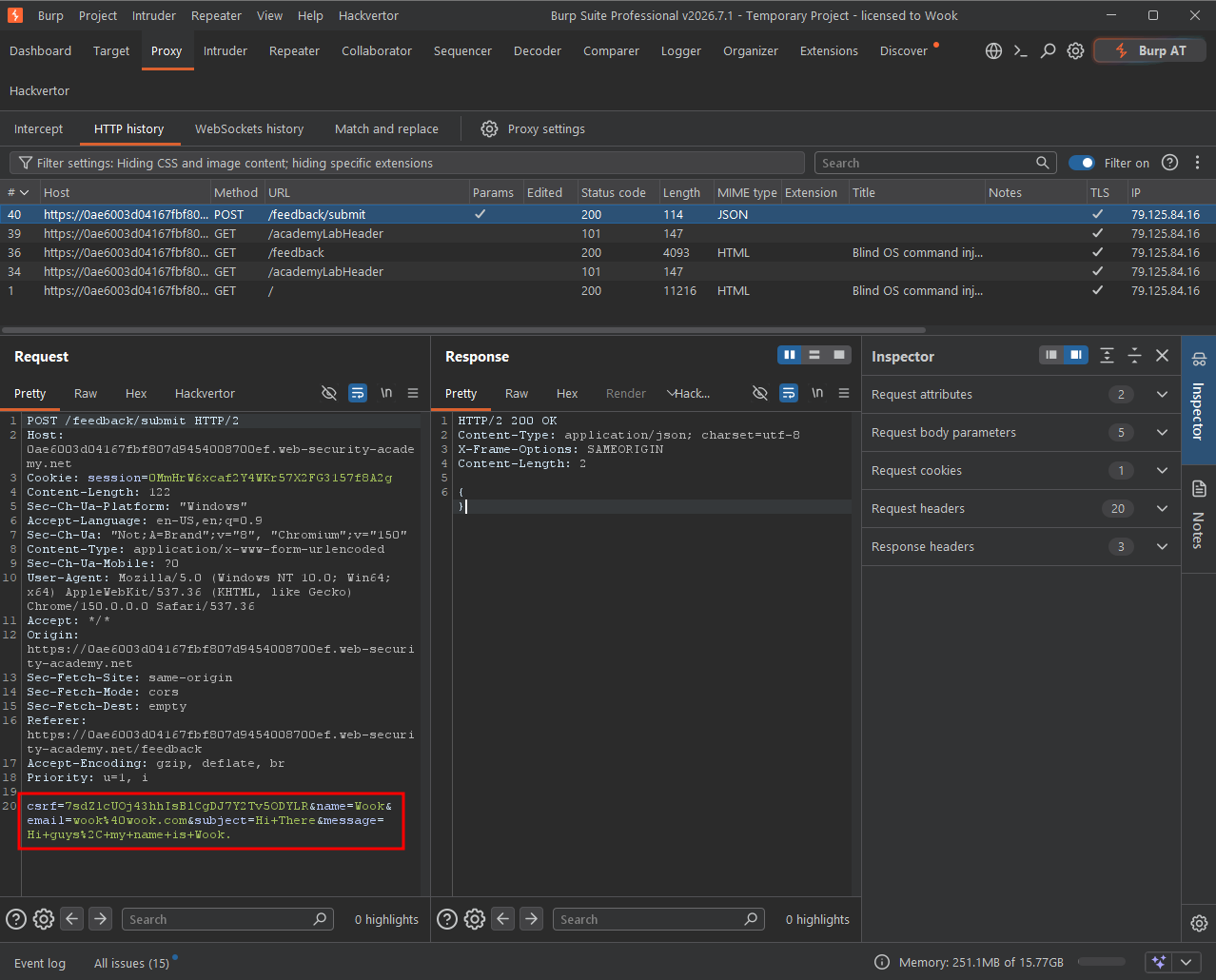Click the filter funnel icon

tap(26, 163)
